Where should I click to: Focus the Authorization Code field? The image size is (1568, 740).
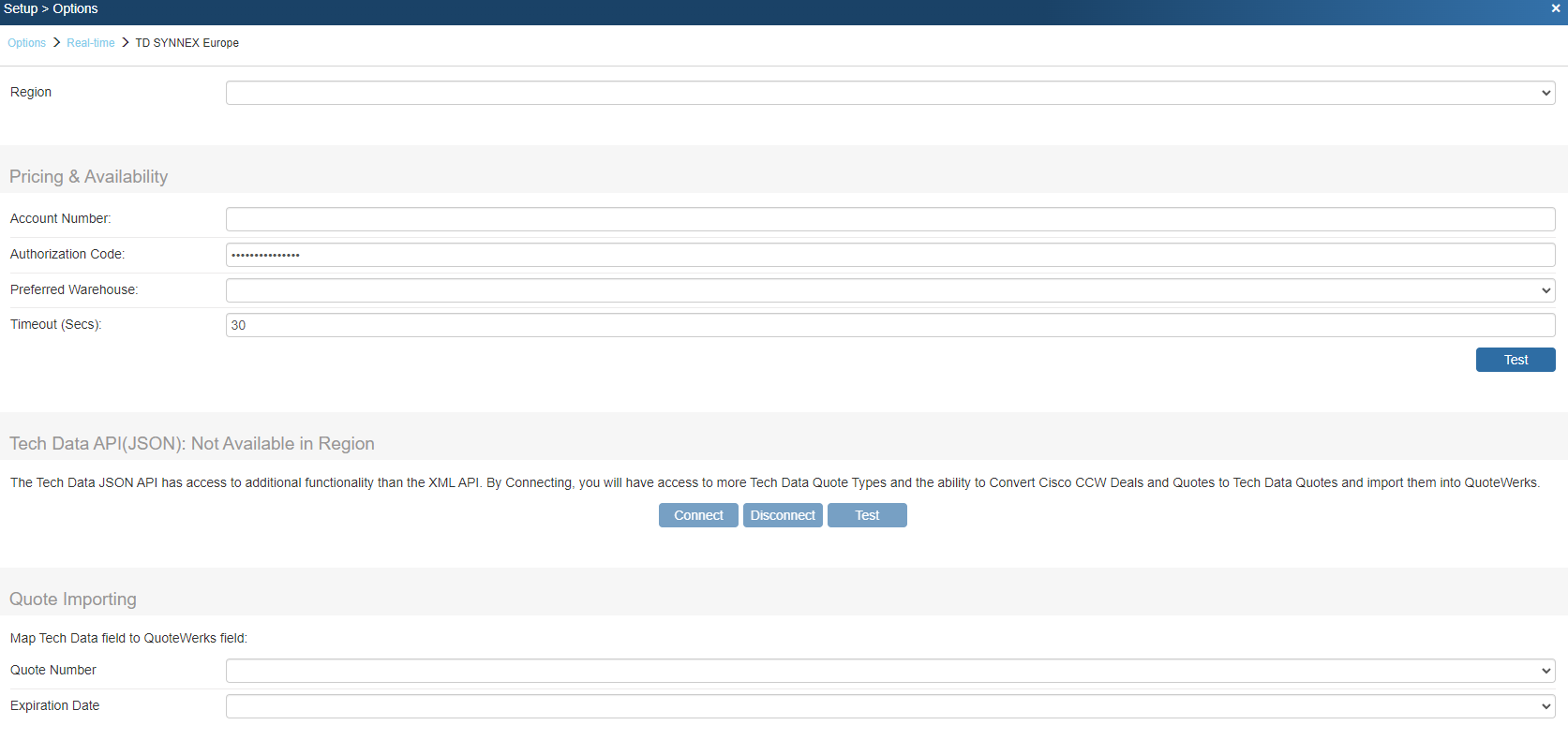(x=890, y=255)
